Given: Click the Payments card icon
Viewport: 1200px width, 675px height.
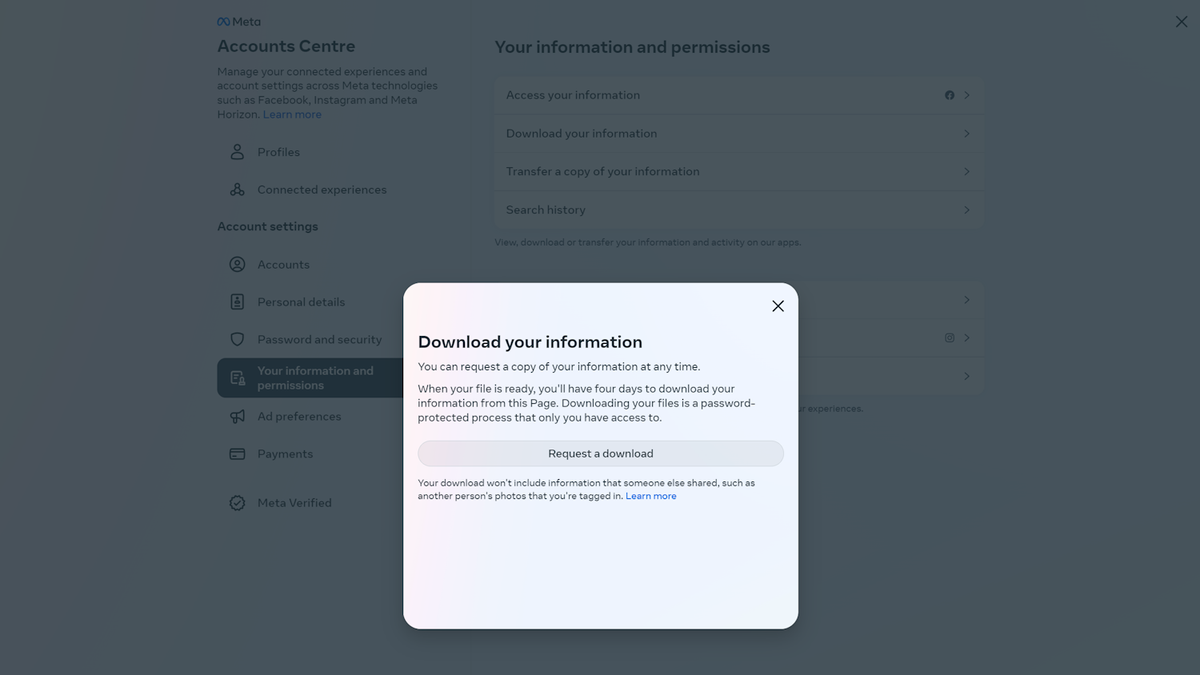Looking at the screenshot, I should tap(237, 454).
